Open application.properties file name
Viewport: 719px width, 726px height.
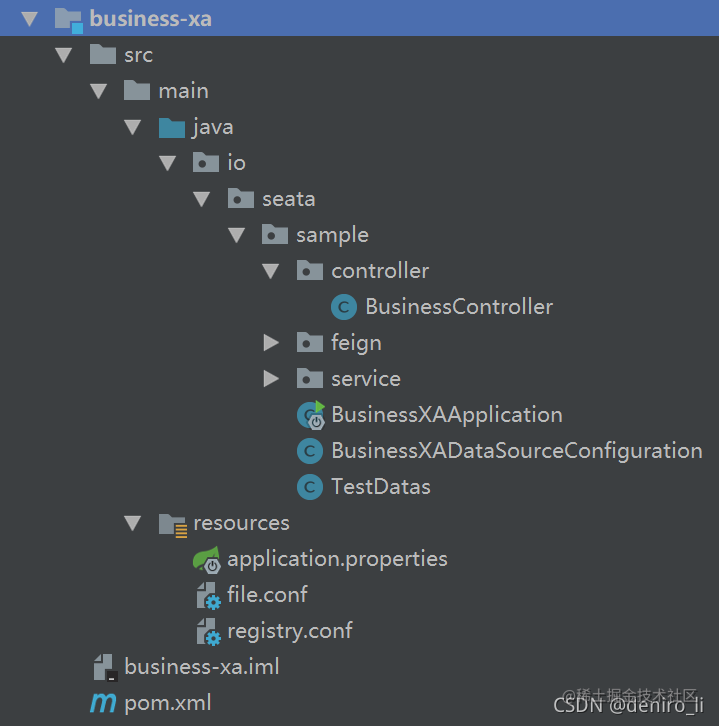(x=338, y=559)
